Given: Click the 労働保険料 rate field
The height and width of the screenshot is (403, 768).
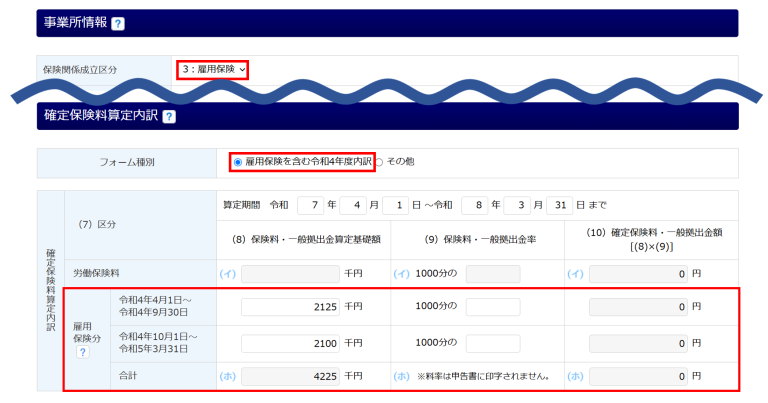Looking at the screenshot, I should [x=493, y=274].
